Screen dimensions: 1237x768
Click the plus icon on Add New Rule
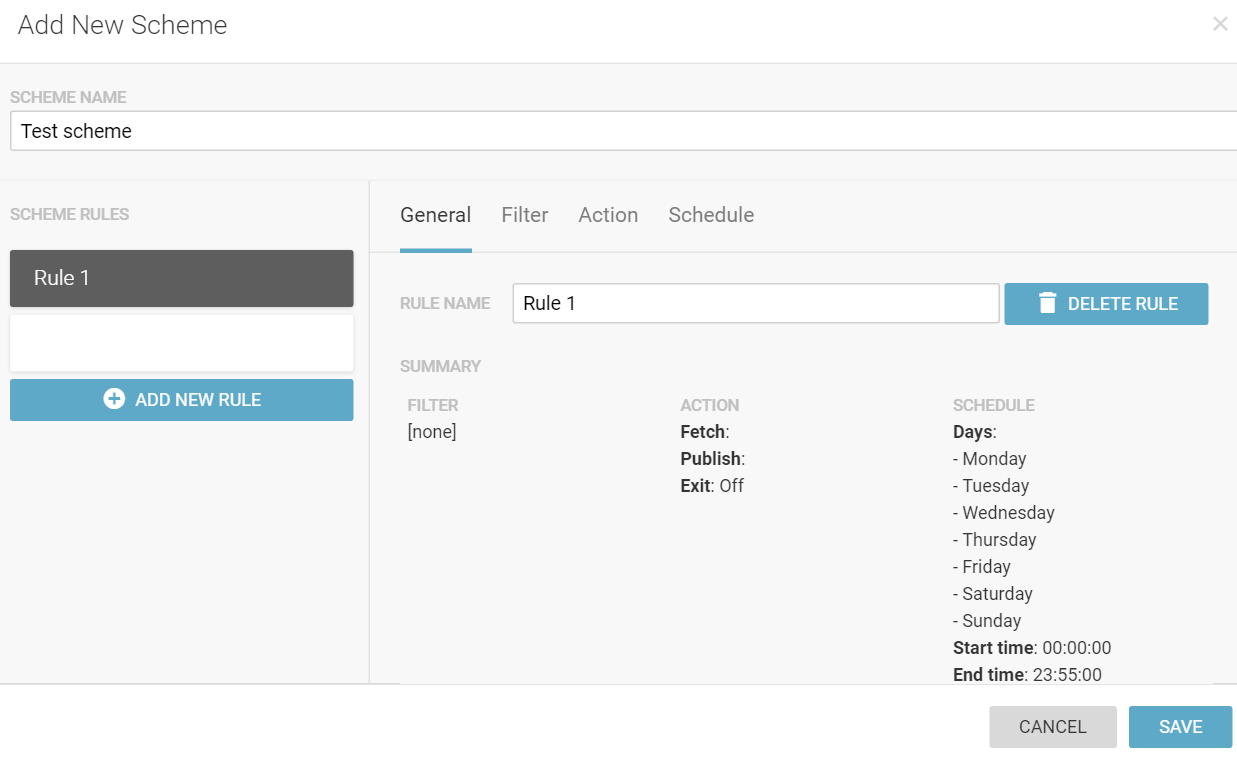click(x=114, y=399)
